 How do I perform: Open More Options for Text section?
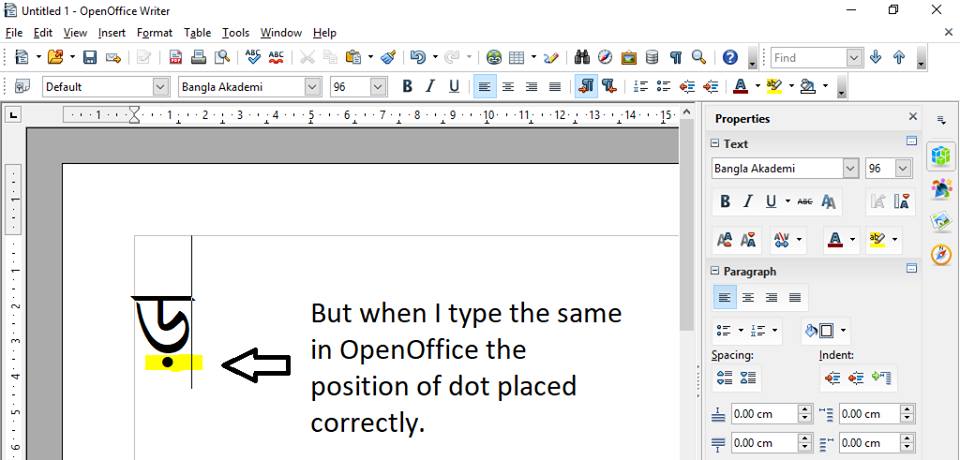click(x=912, y=141)
